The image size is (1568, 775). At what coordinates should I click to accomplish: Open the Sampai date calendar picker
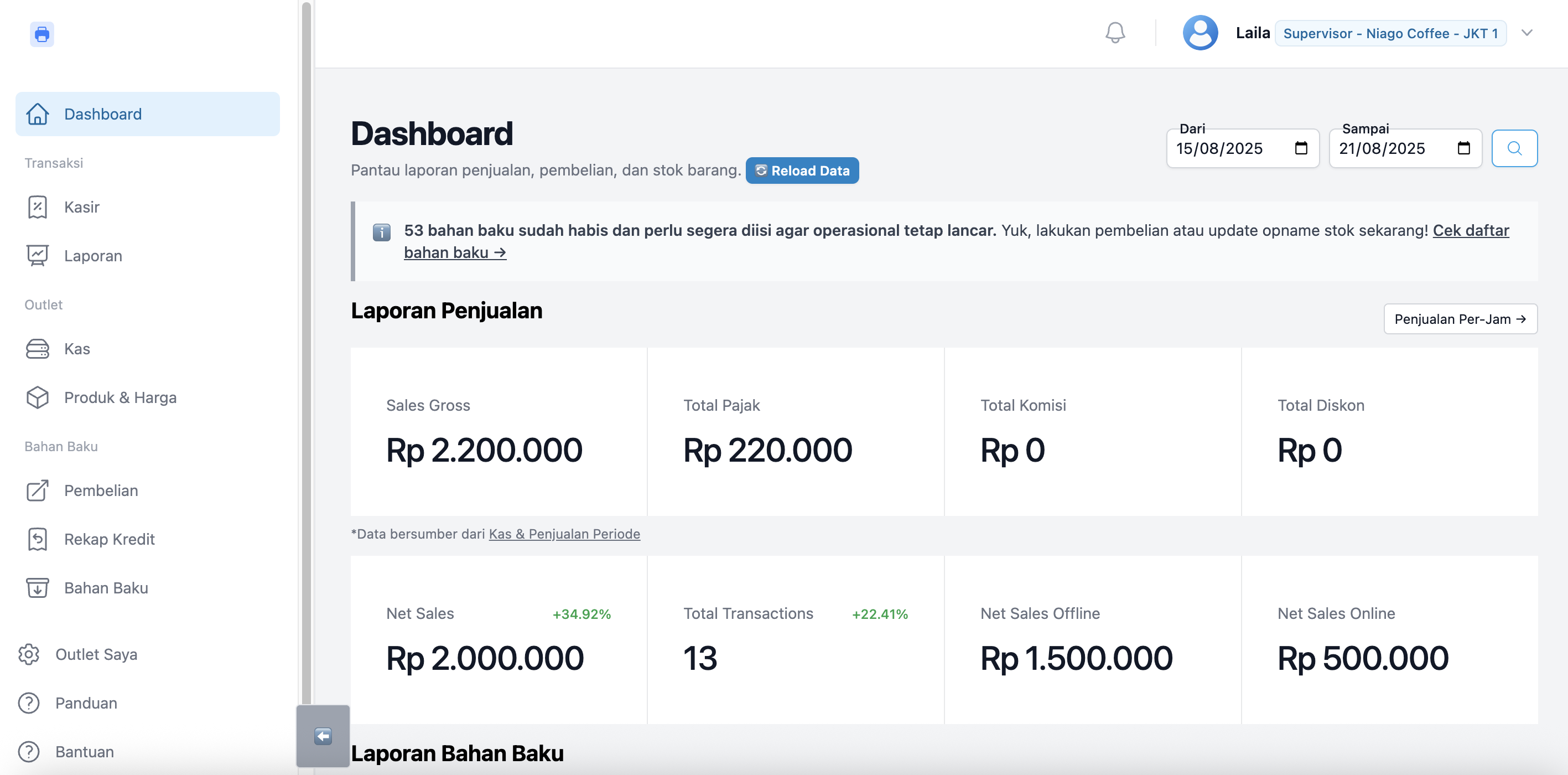[x=1463, y=148]
